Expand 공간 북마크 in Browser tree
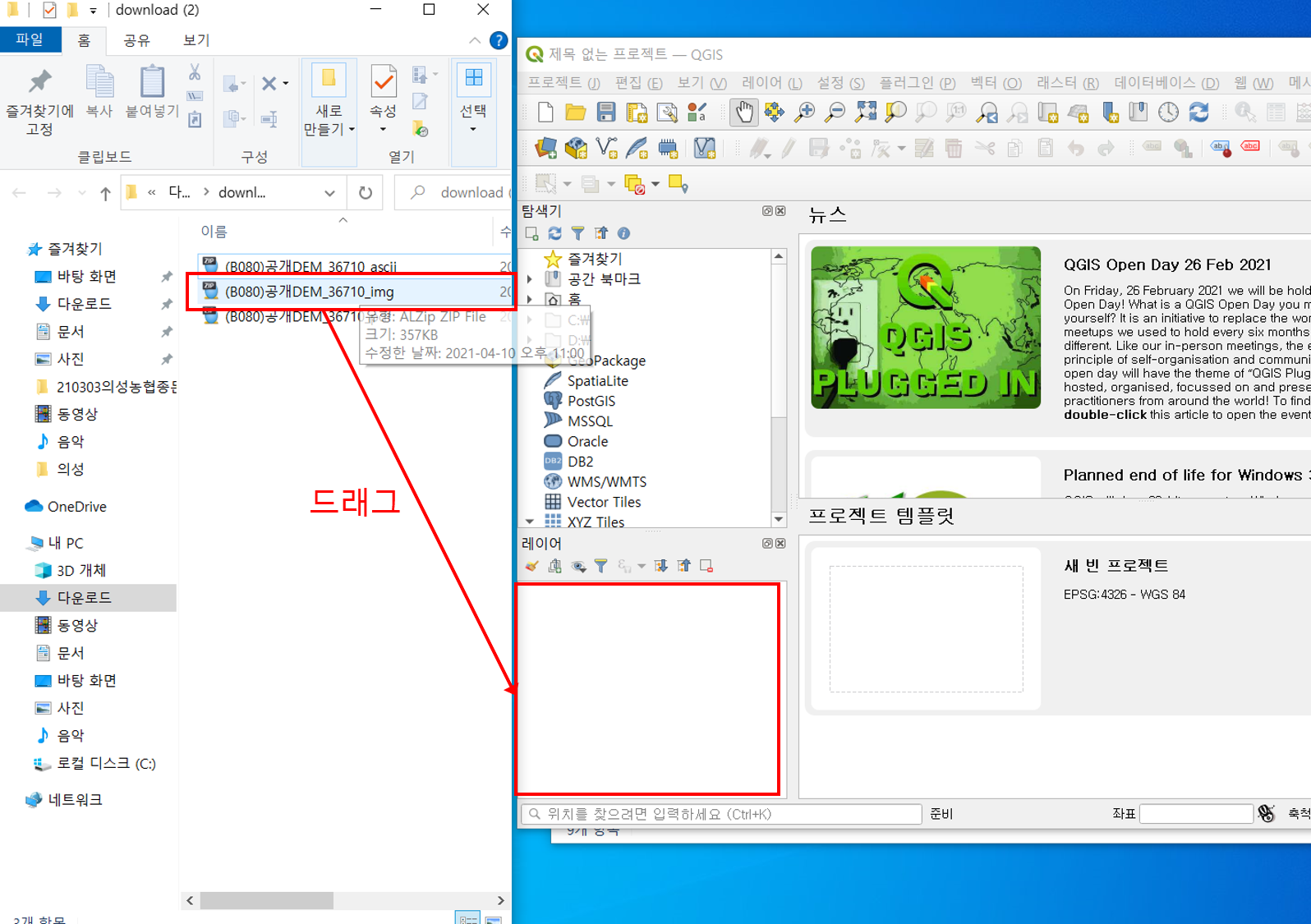1311x924 pixels. (x=530, y=279)
